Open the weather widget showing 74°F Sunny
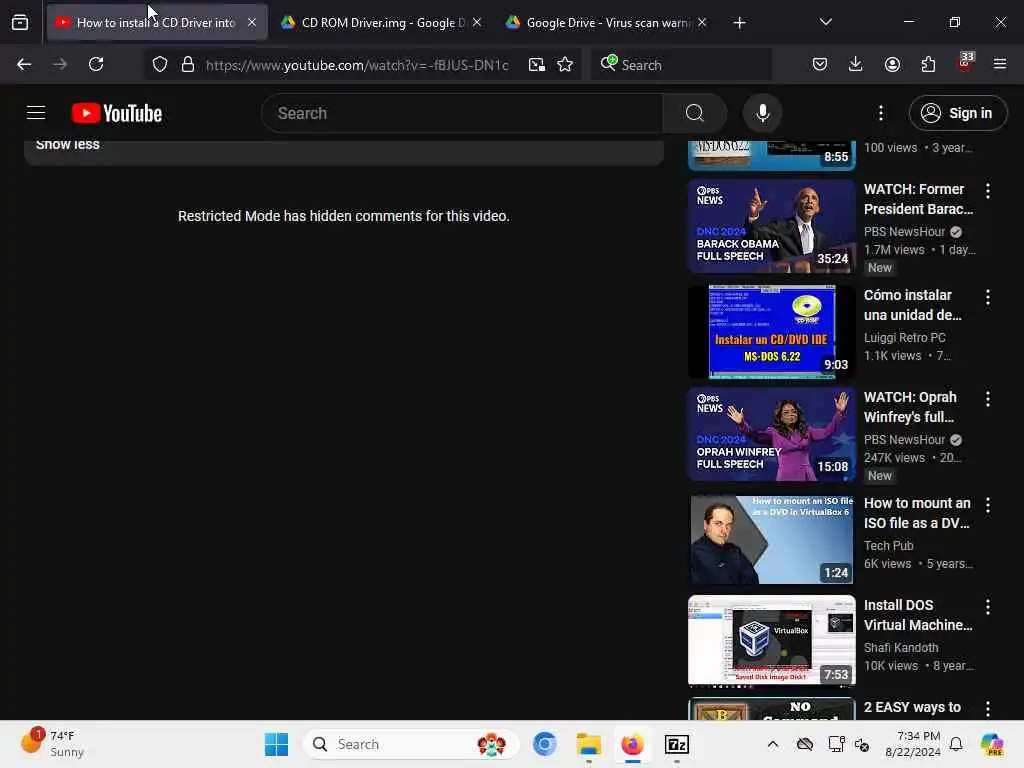Image resolution: width=1024 pixels, height=768 pixels. click(54, 743)
